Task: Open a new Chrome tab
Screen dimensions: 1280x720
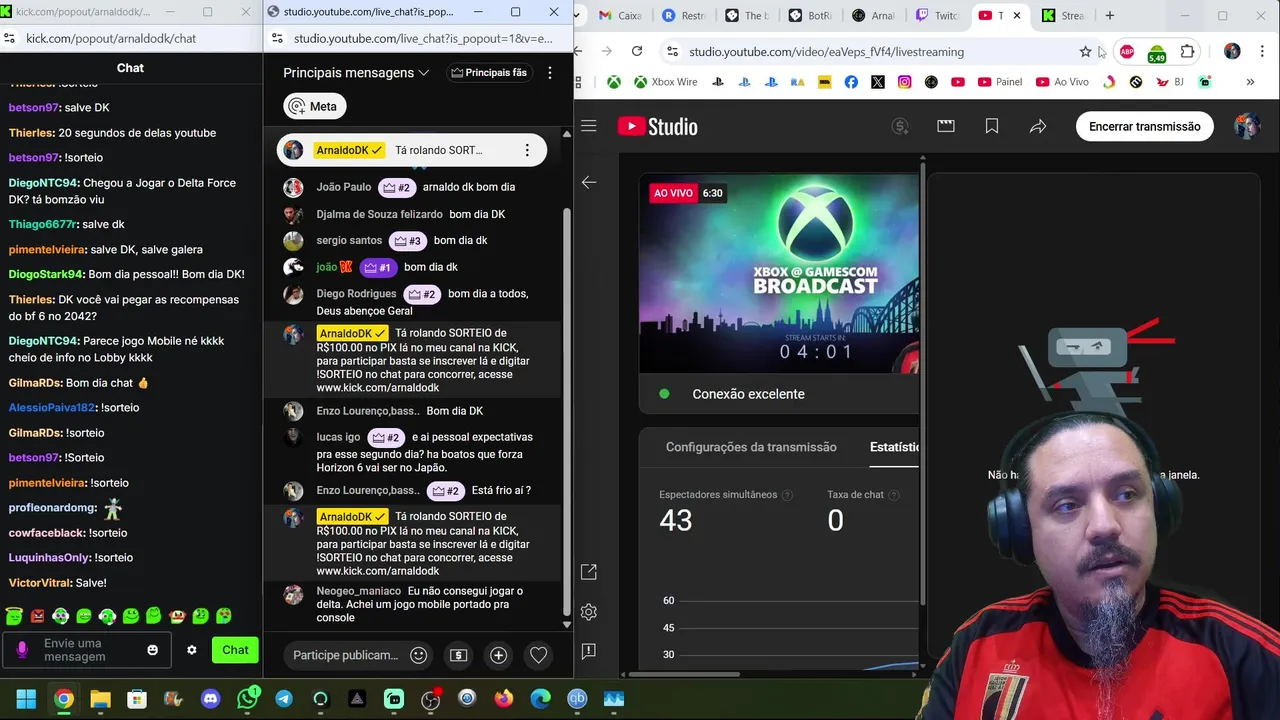Action: 1109,16
